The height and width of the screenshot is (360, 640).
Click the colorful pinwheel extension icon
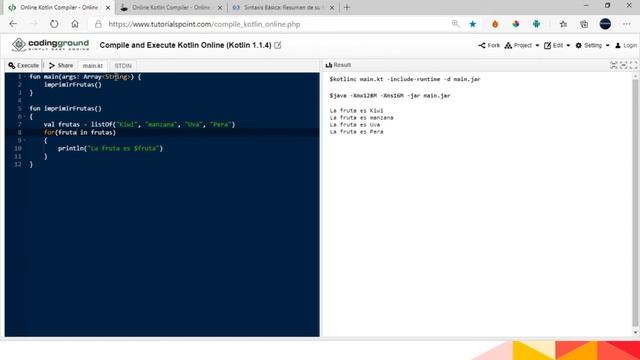tap(516, 24)
